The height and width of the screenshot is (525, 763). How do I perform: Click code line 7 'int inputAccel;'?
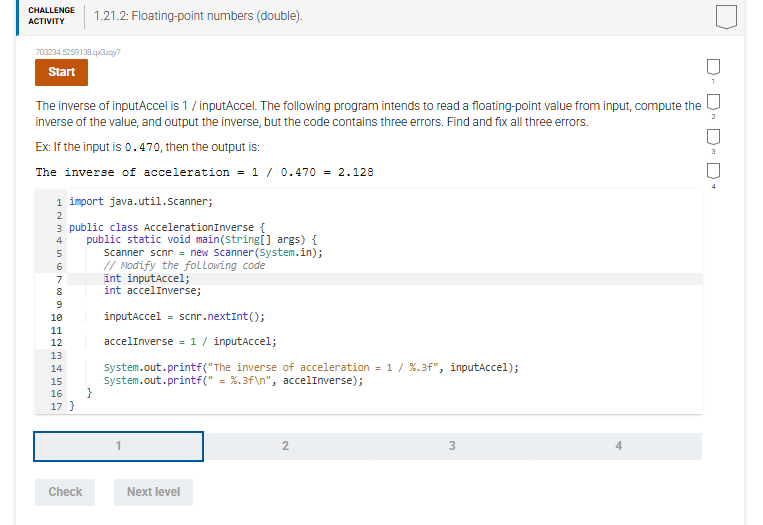click(x=146, y=278)
